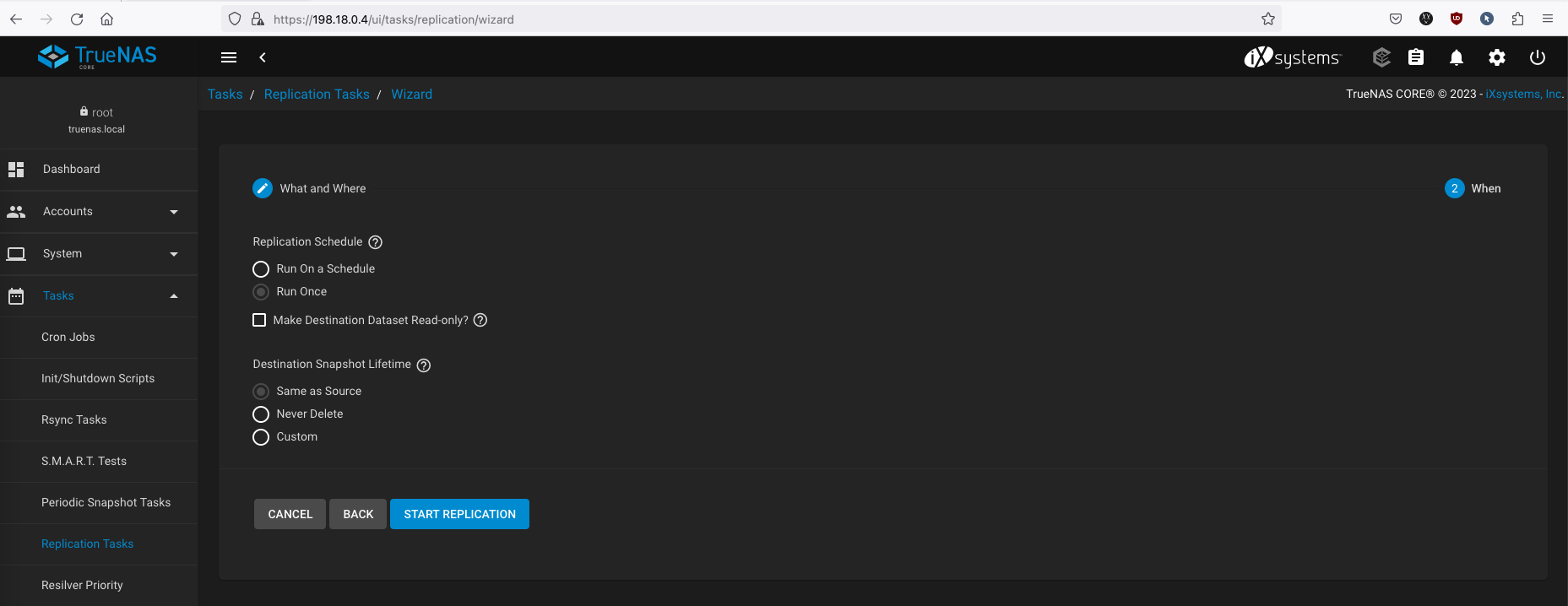Toggle the hamburger sidebar menu
The width and height of the screenshot is (1568, 606).
[229, 57]
